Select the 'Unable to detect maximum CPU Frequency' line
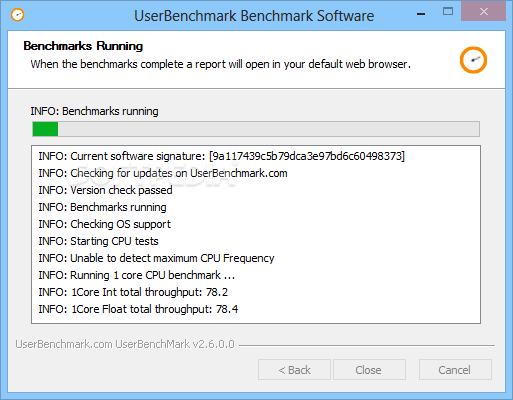Screen dimensions: 513x400 coord(156,258)
